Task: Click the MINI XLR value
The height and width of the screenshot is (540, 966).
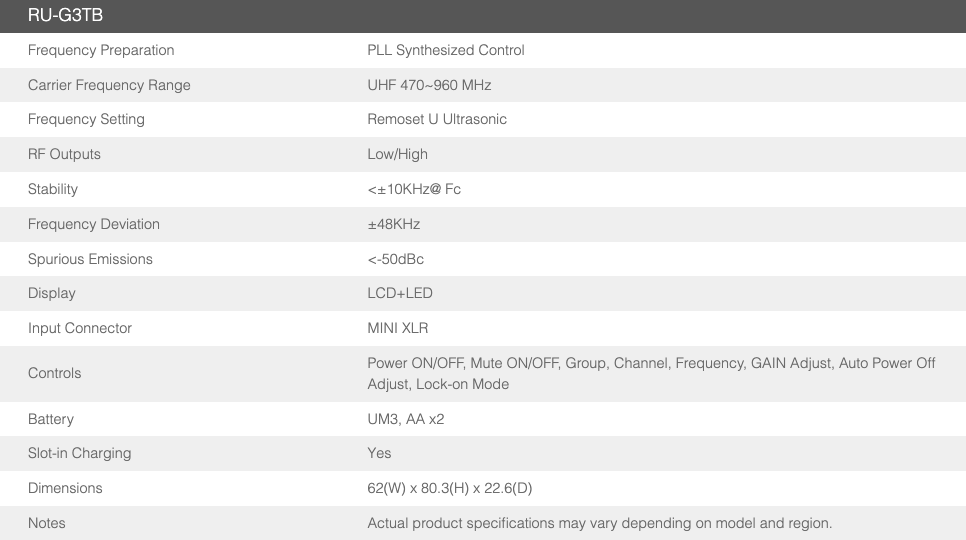Action: click(398, 328)
